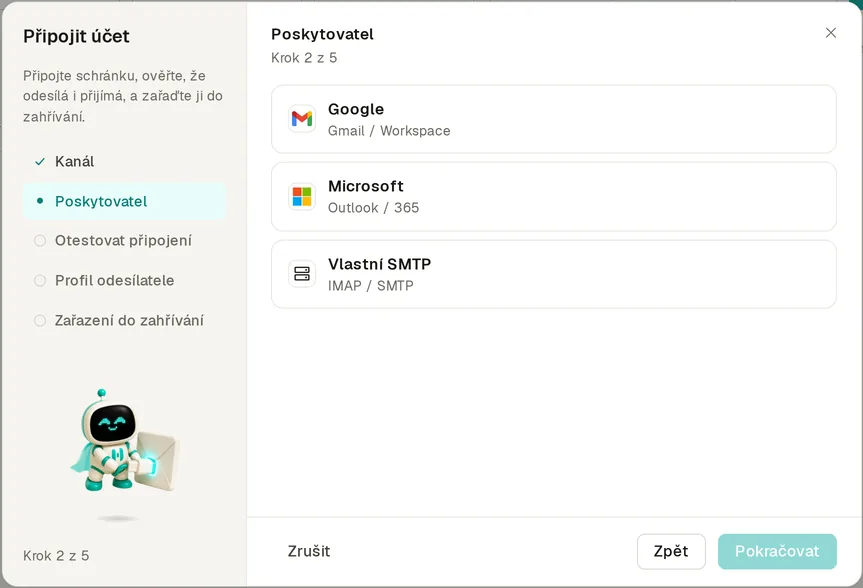Open the Profil odesílatele step
Image resolution: width=863 pixels, height=588 pixels.
coord(124,281)
